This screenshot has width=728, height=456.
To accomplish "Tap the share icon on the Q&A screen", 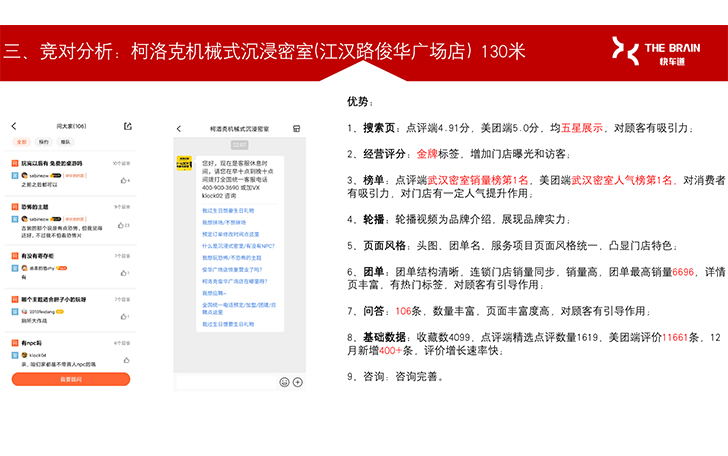I will click(x=128, y=126).
